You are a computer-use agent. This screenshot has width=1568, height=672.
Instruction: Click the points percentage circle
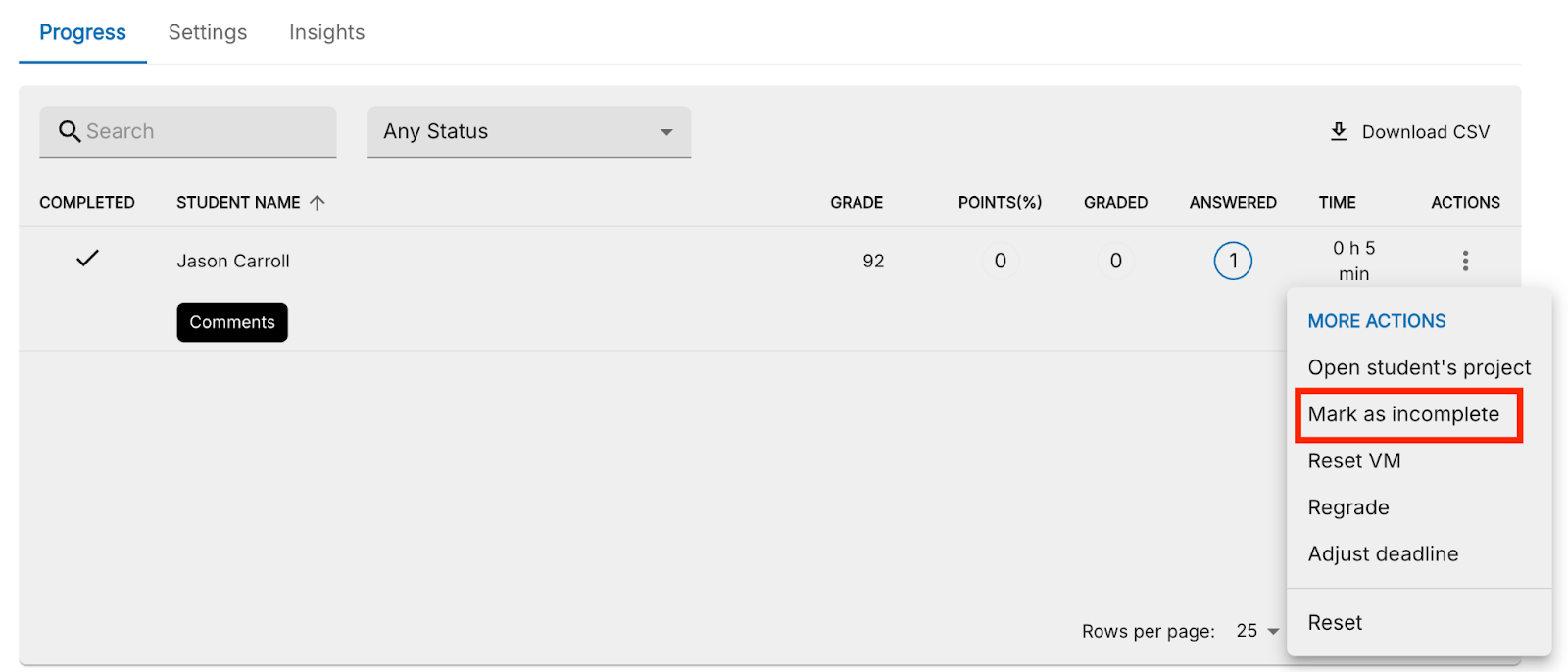[x=1000, y=261]
